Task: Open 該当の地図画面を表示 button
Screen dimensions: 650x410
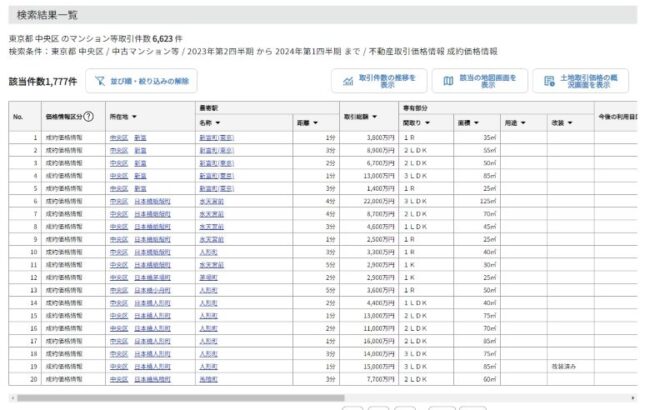Action: click(x=480, y=81)
